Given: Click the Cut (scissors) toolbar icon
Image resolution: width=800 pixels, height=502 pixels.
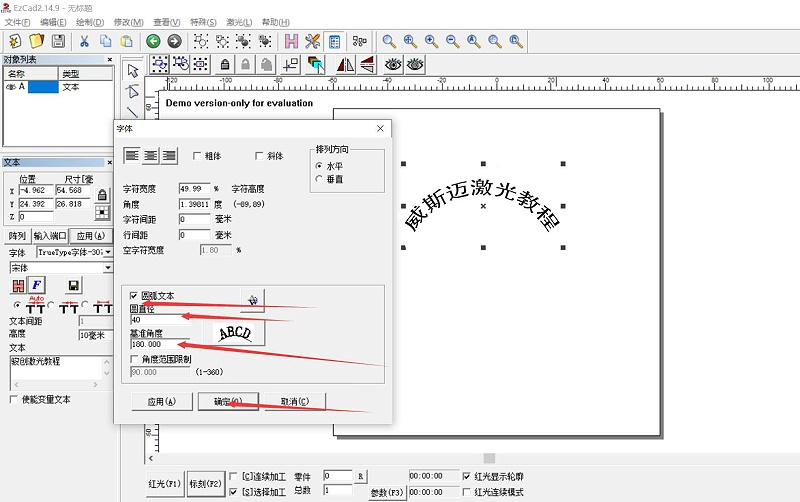Looking at the screenshot, I should tap(84, 41).
